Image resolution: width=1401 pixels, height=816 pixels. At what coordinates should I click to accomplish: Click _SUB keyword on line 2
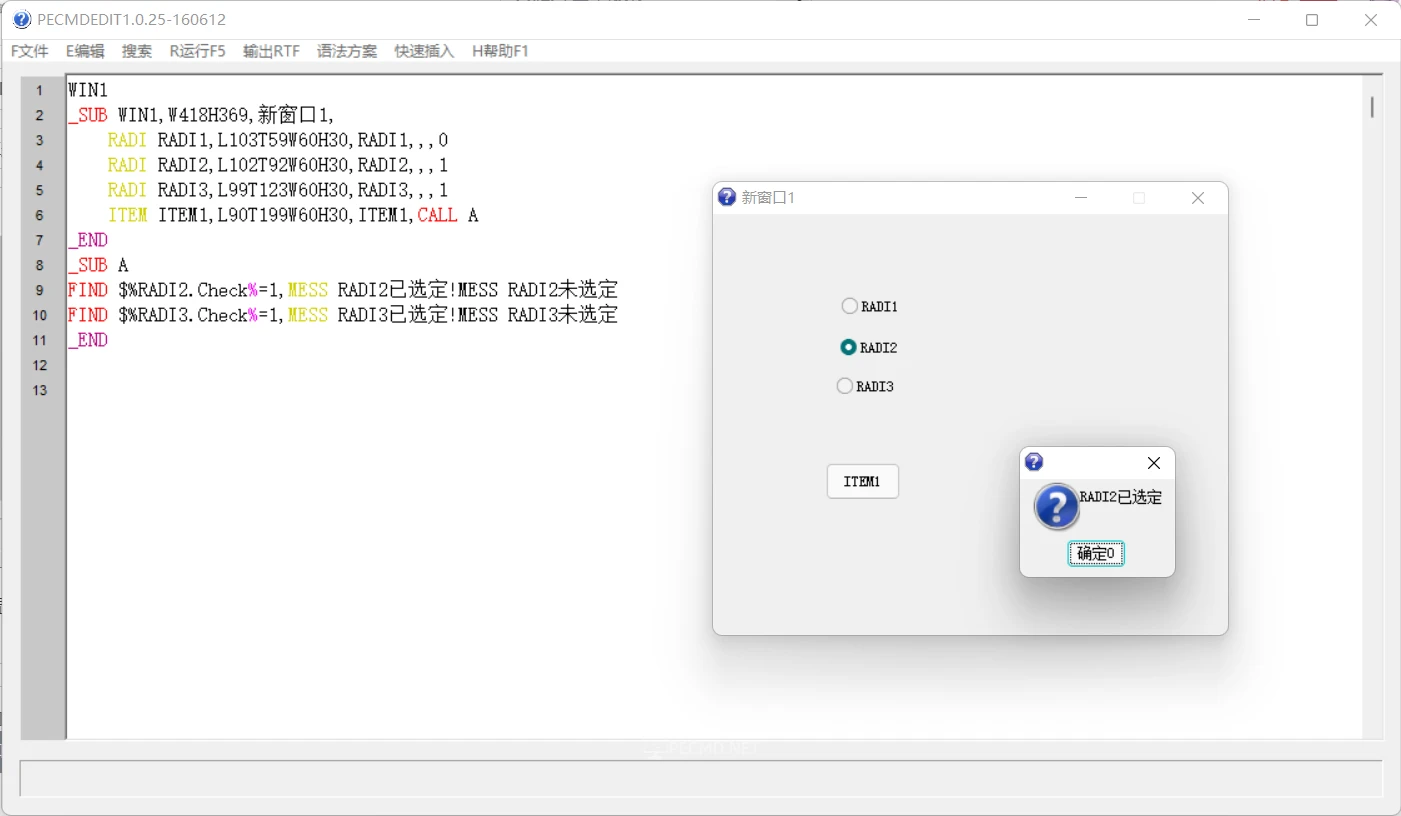coord(88,115)
